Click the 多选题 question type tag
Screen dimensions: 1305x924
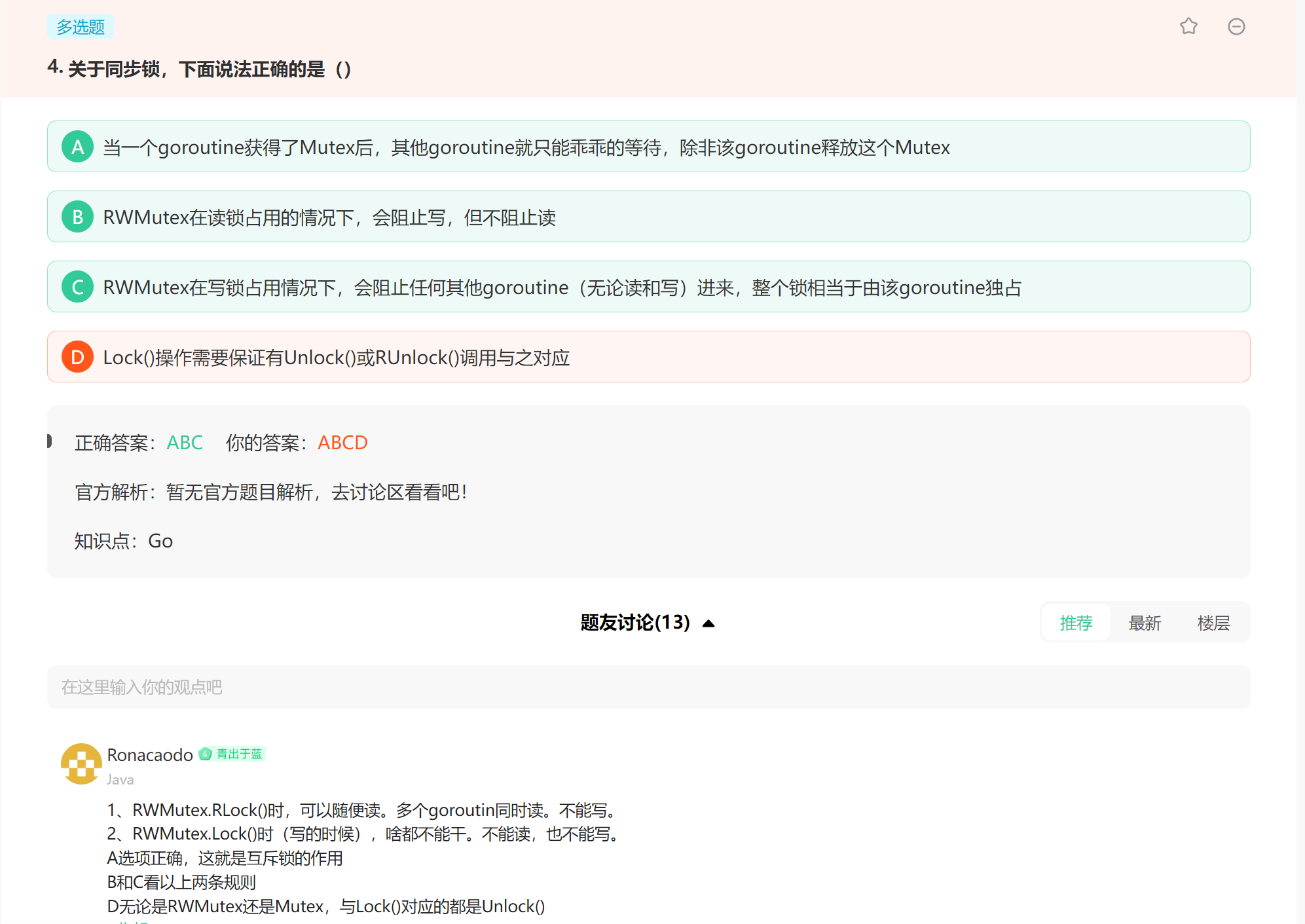(x=80, y=27)
